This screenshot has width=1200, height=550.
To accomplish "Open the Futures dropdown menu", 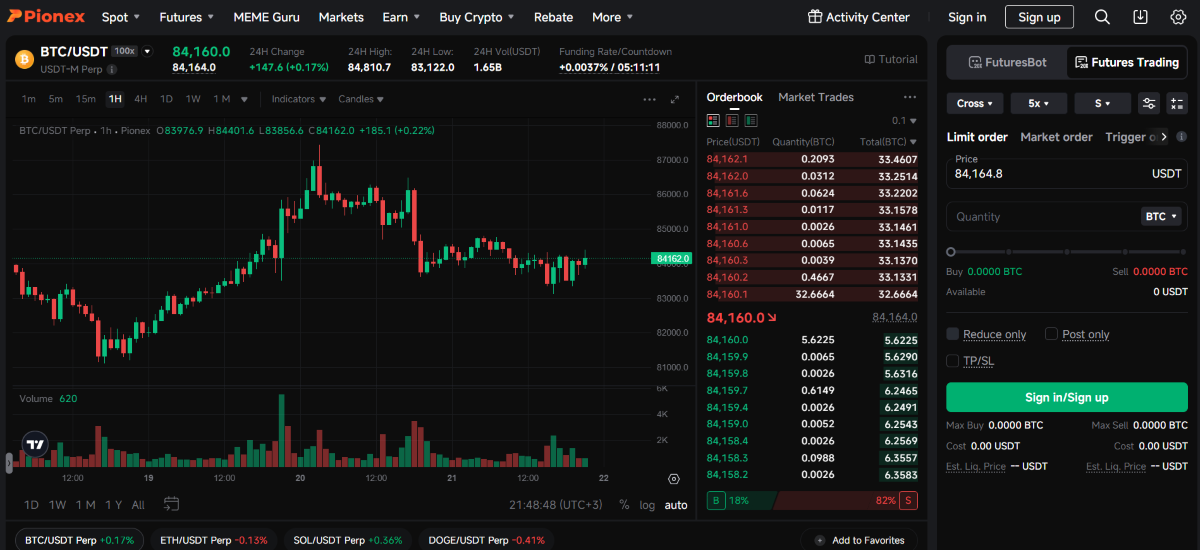I will 187,17.
